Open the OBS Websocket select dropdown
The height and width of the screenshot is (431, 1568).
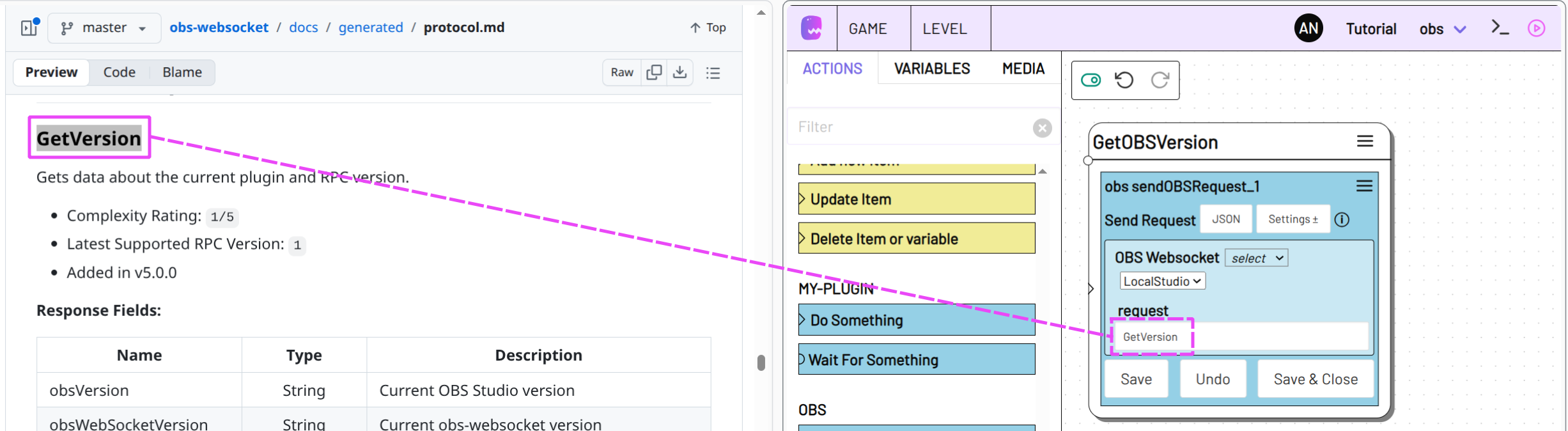(1256, 258)
